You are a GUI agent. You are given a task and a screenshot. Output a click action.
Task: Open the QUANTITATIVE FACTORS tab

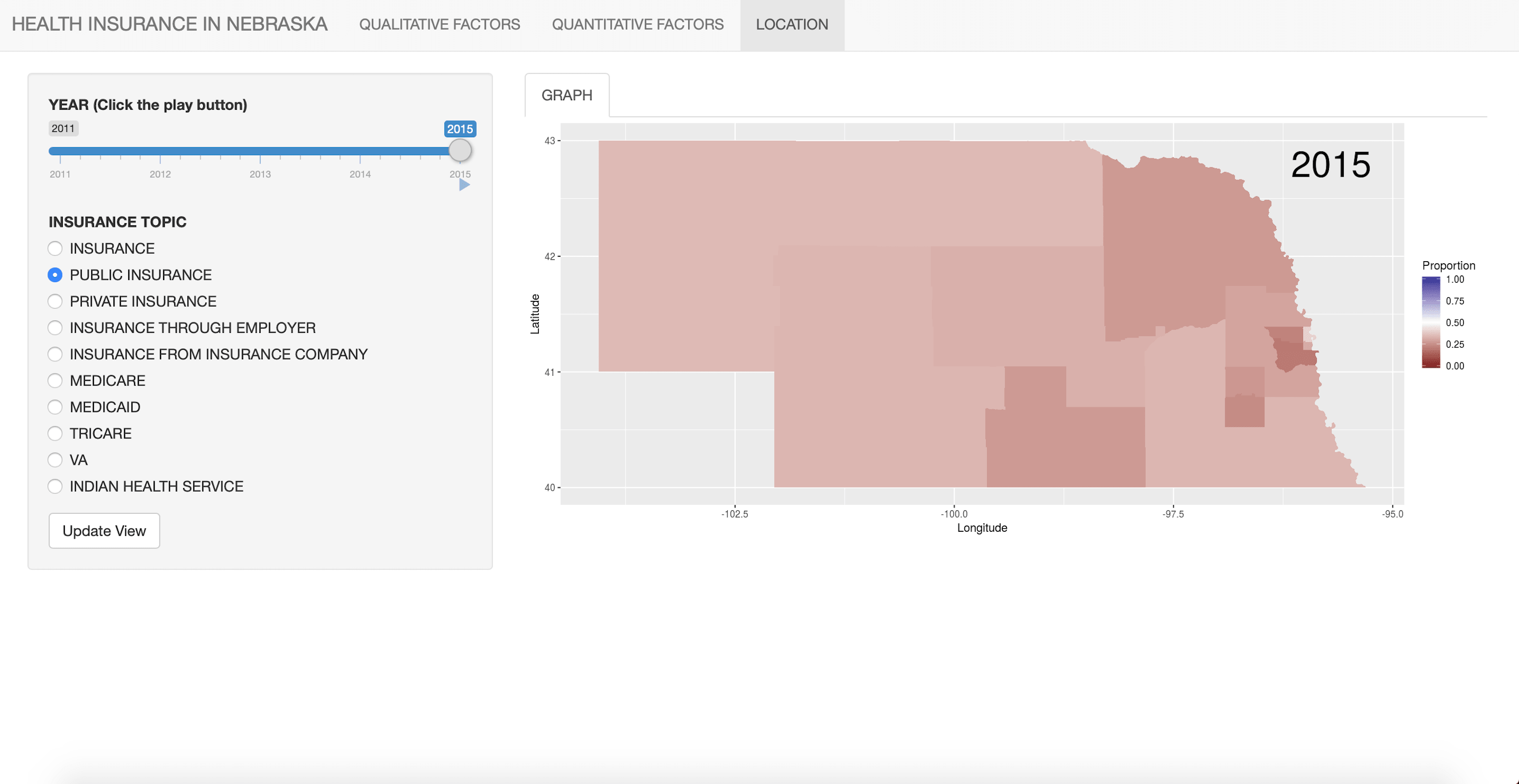tap(638, 25)
